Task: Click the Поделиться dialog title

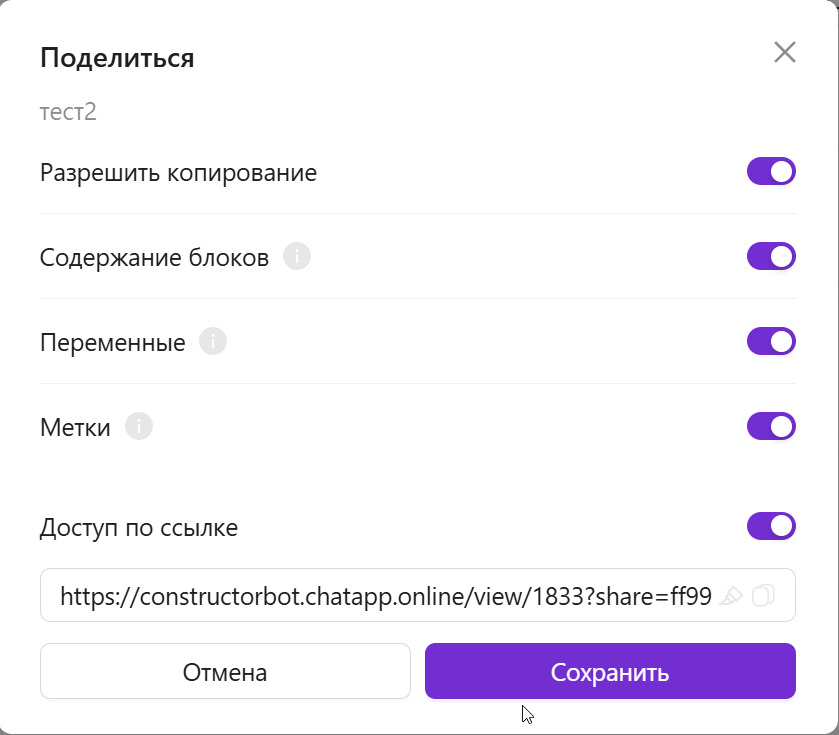Action: pyautogui.click(x=117, y=58)
